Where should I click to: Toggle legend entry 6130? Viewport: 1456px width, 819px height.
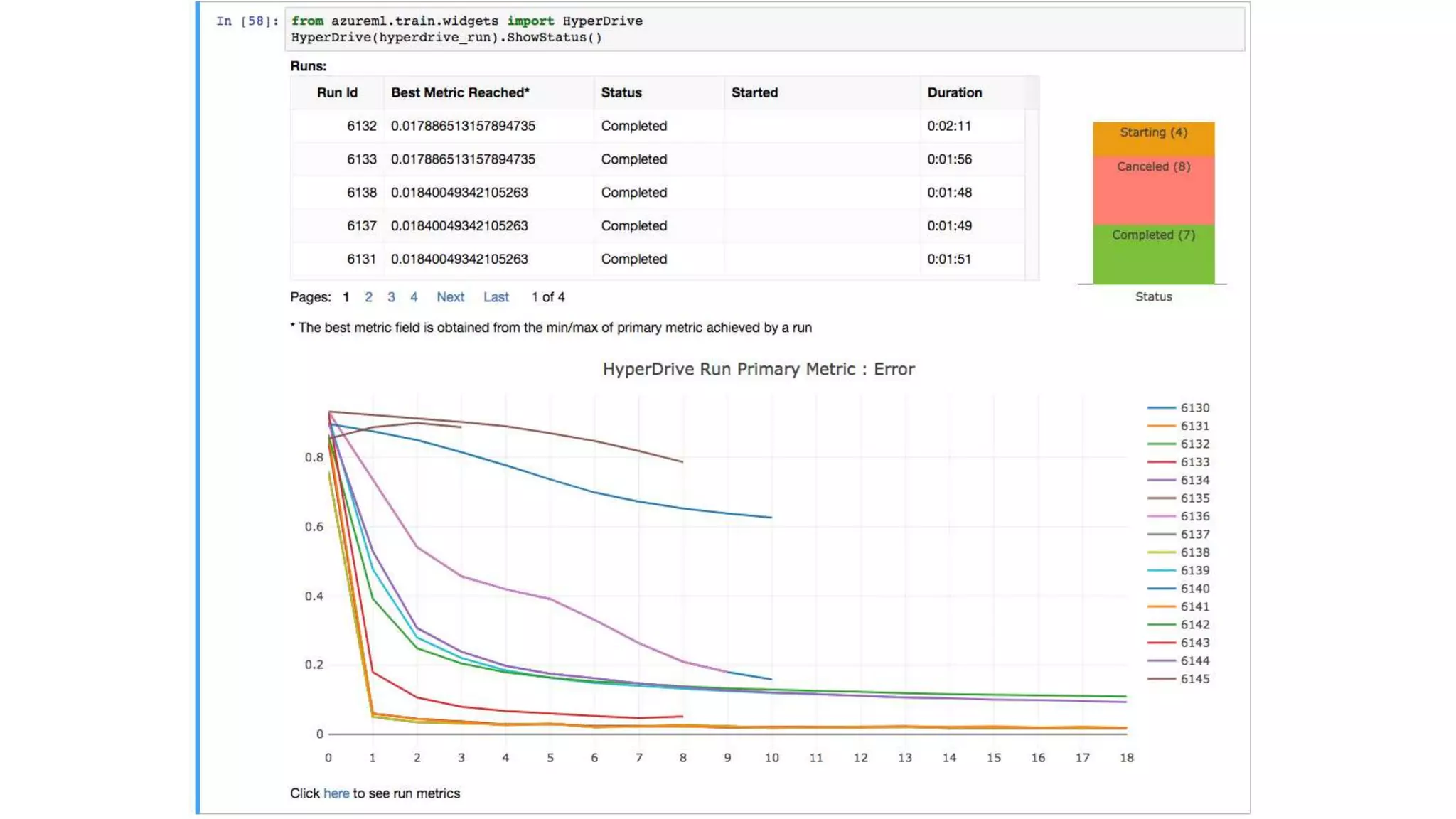point(1178,408)
